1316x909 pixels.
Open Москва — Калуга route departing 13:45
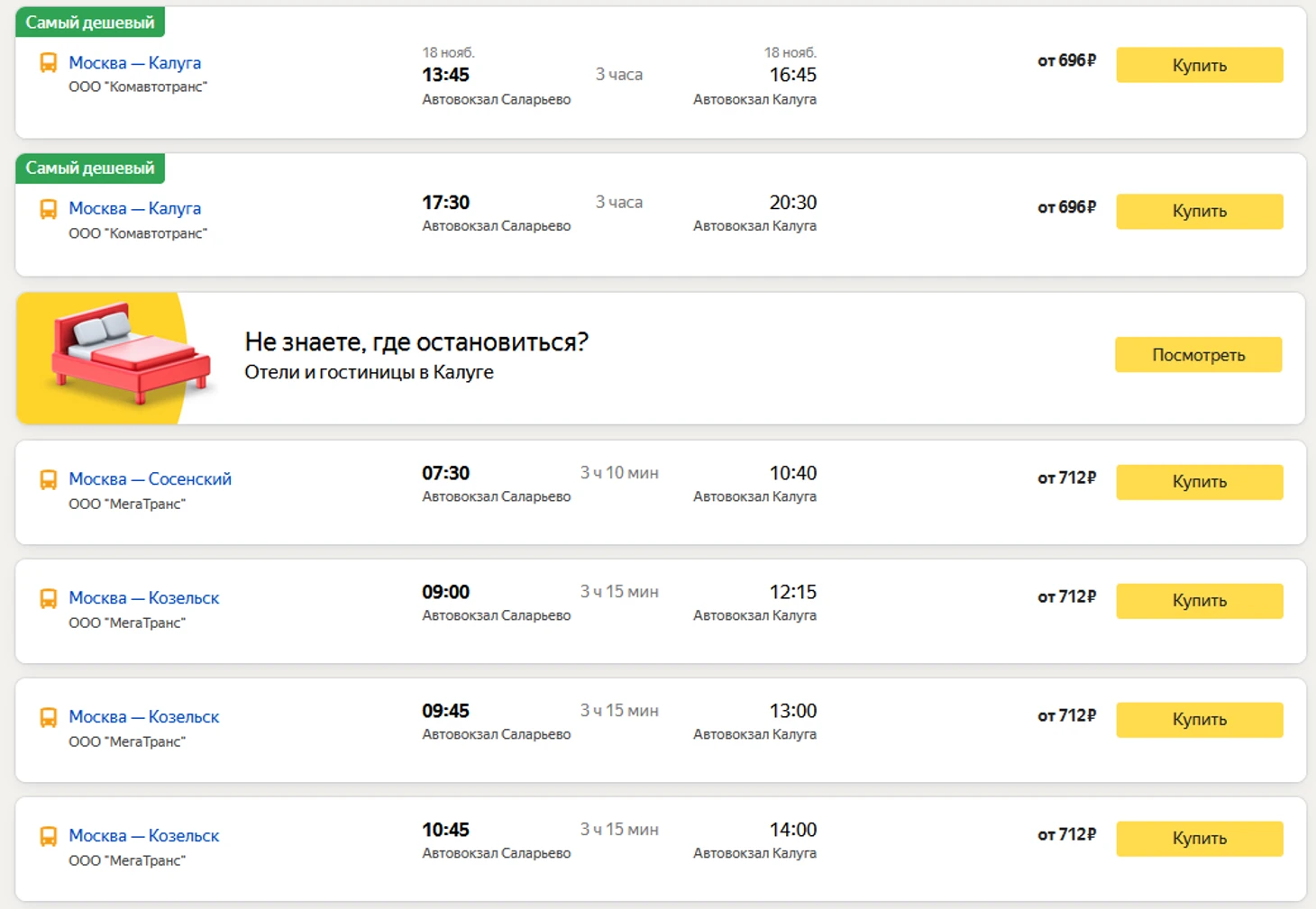[135, 63]
